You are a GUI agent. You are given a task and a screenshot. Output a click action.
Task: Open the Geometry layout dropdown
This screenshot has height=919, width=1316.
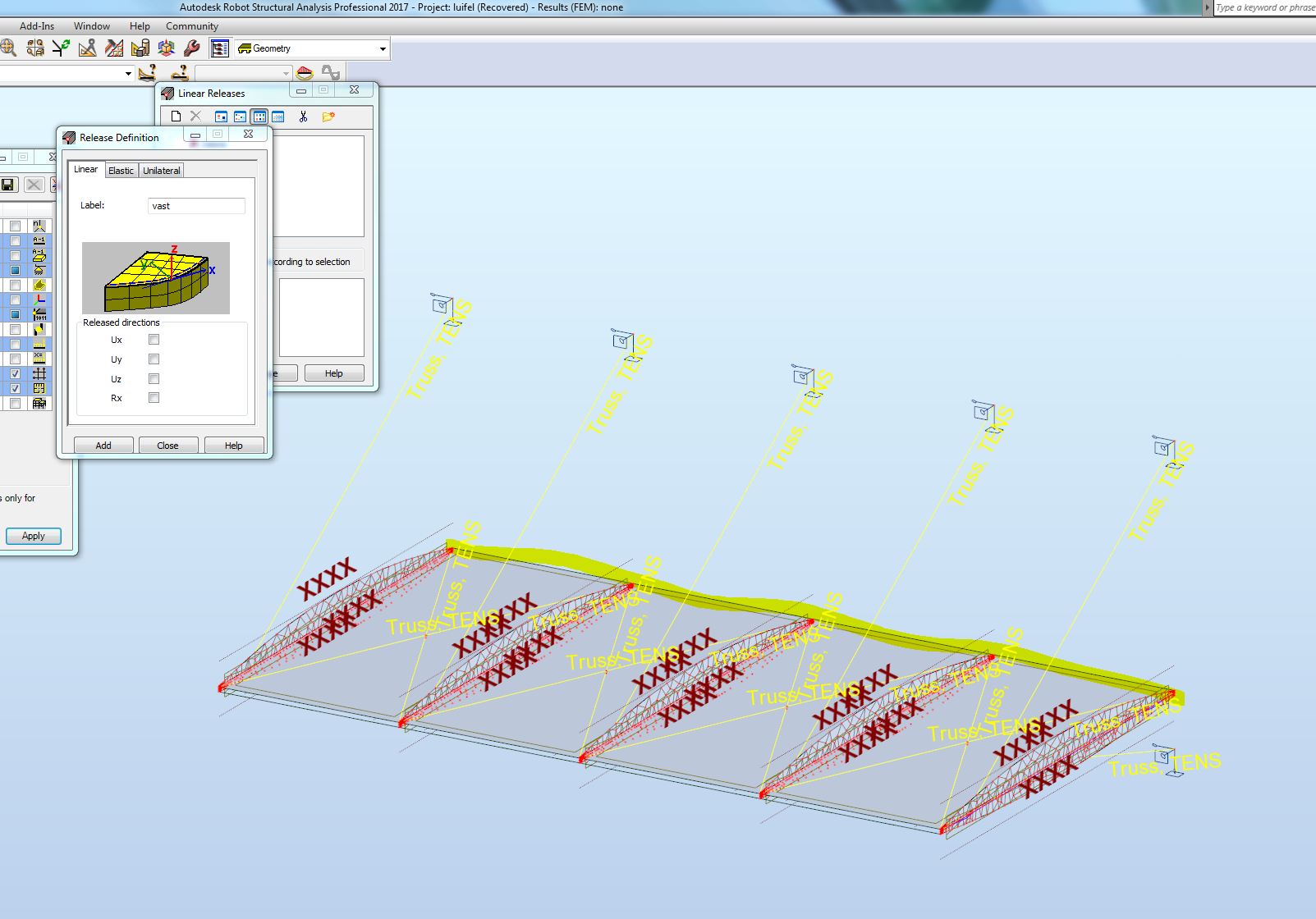coord(382,48)
